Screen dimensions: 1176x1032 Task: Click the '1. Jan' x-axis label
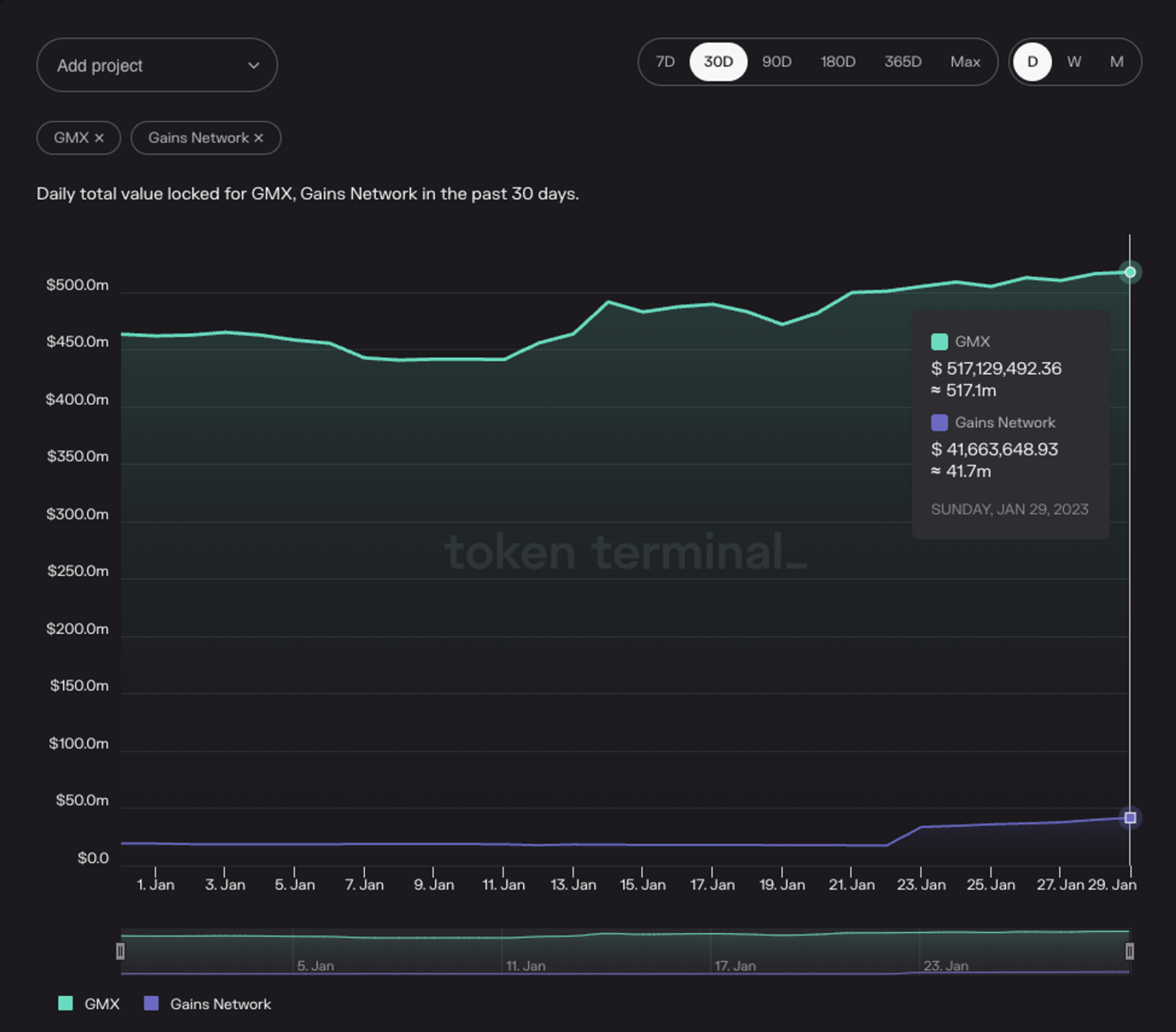pos(155,884)
